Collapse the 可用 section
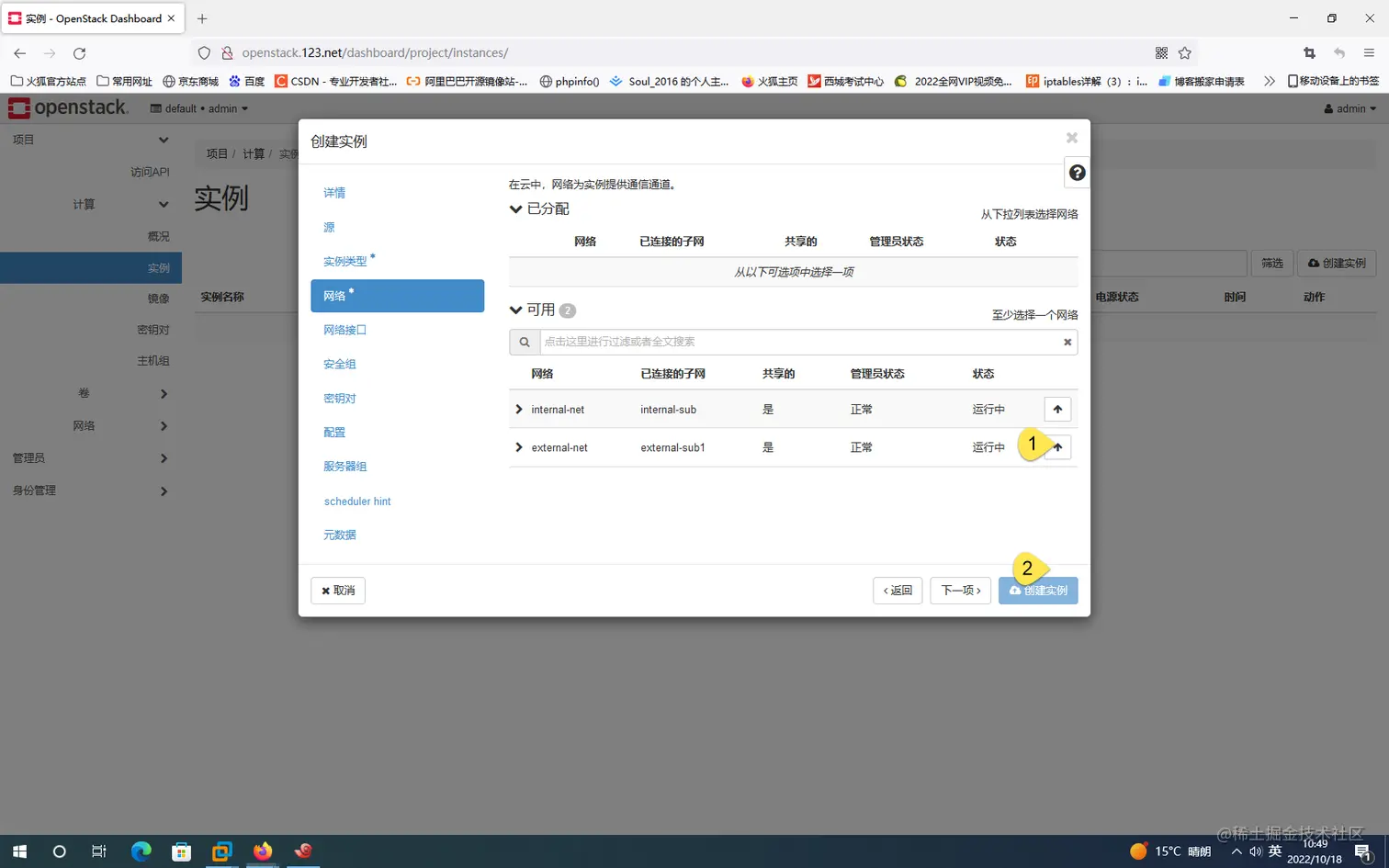Screen dimensions: 1389x868 tap(516, 310)
